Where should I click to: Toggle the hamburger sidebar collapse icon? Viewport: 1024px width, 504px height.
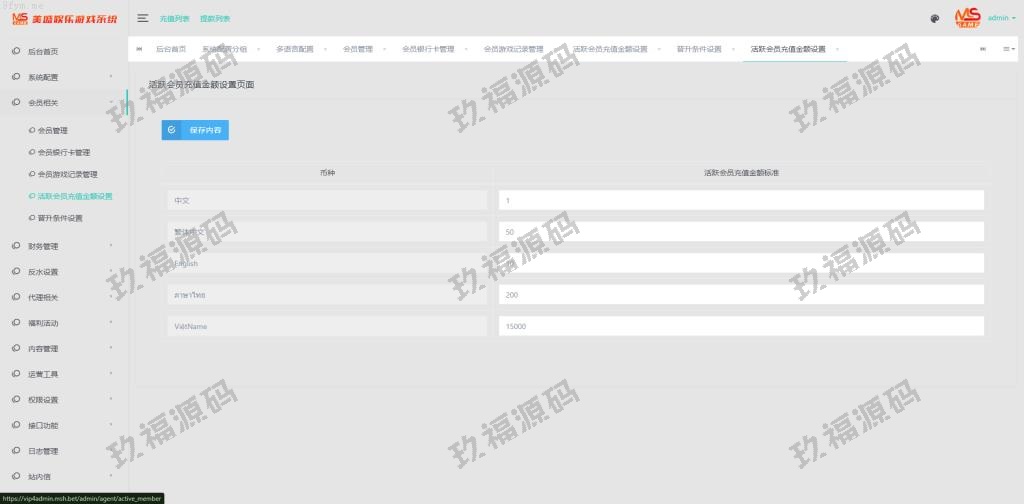click(x=143, y=18)
